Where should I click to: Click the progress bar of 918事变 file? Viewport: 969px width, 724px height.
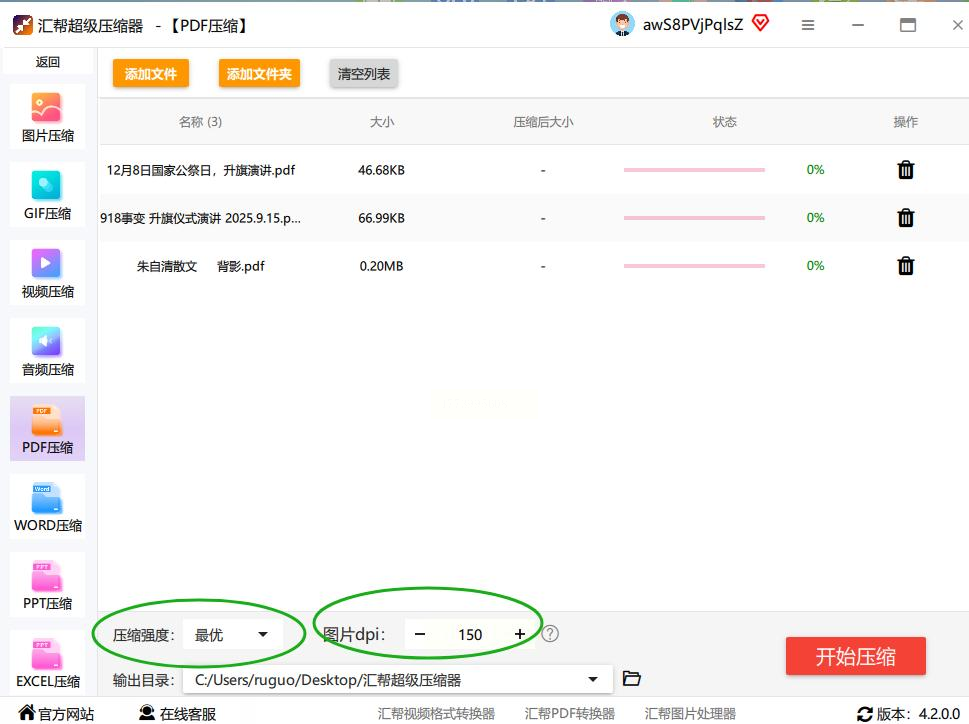[694, 217]
